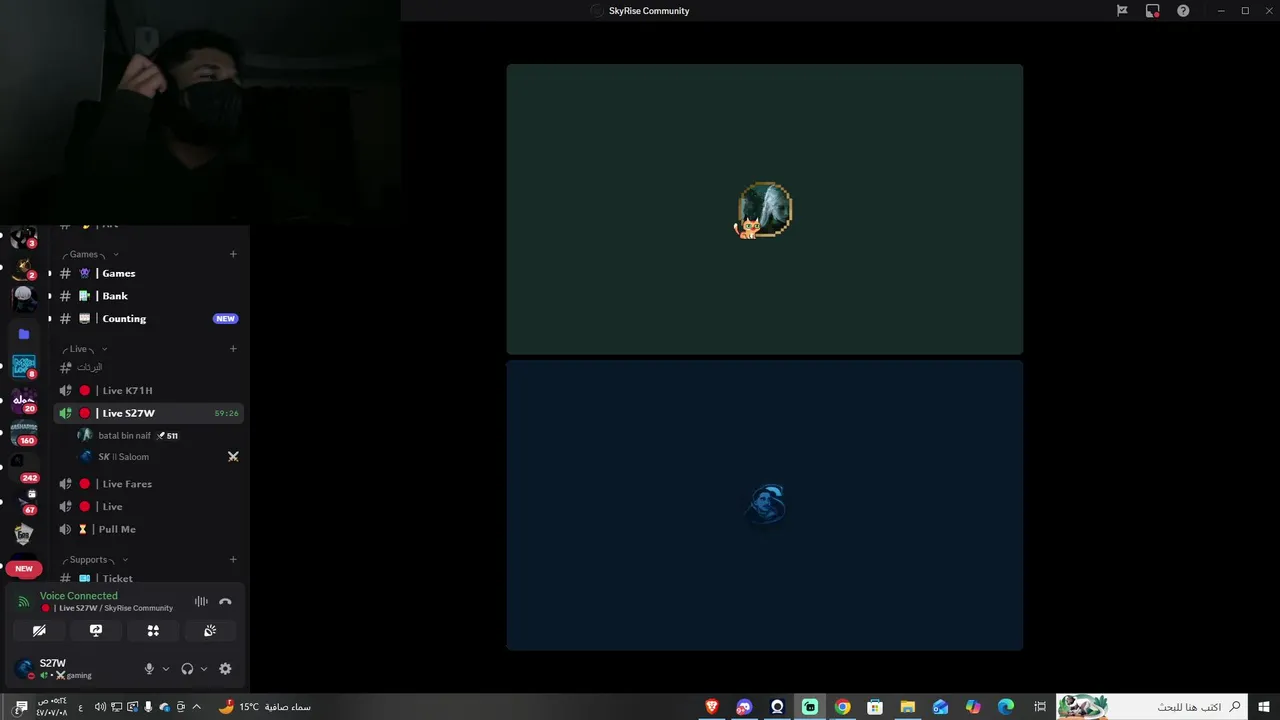Open the Discord inbox icon

1152,11
